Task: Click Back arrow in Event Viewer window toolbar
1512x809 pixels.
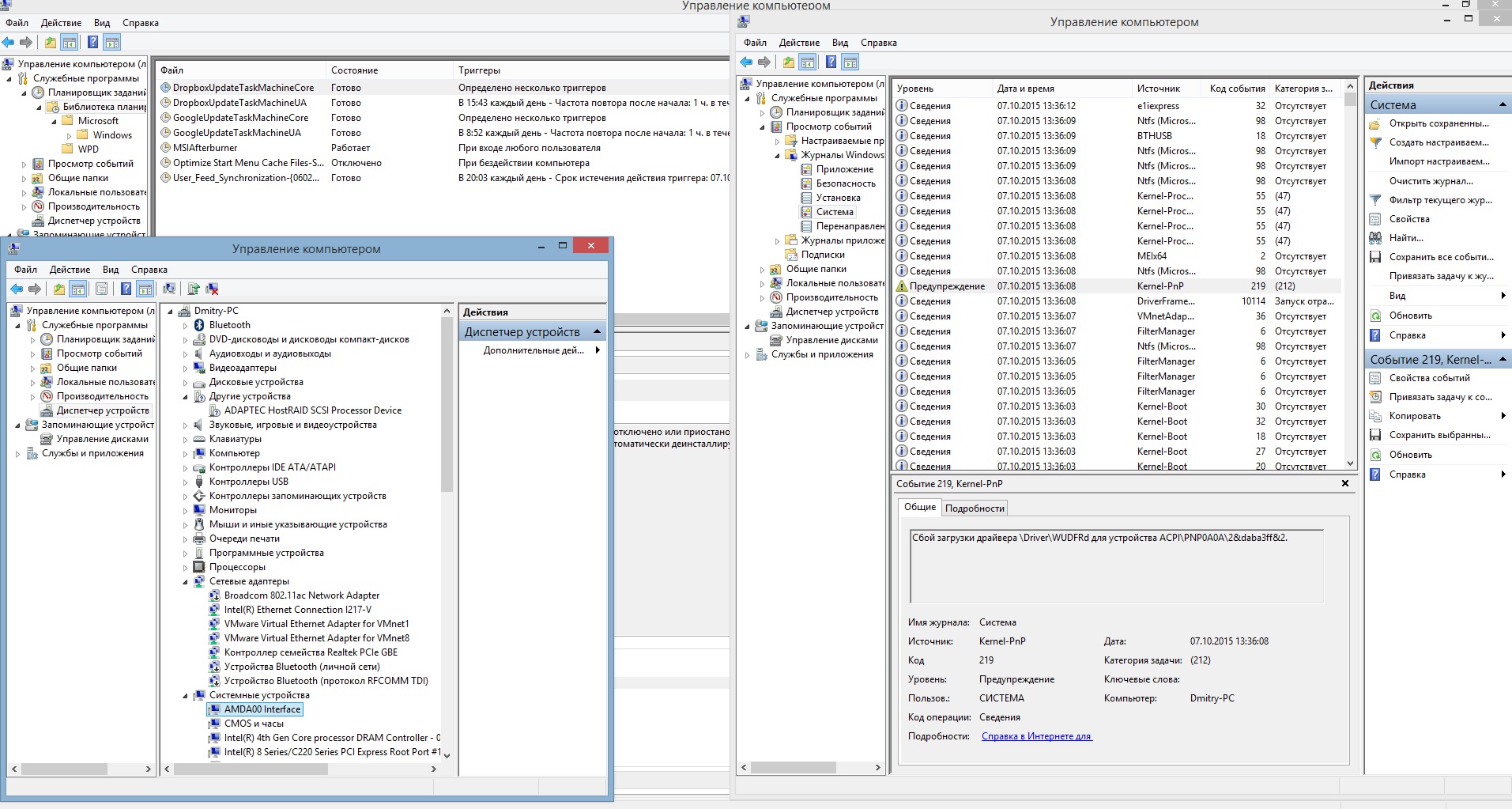Action: (x=746, y=62)
